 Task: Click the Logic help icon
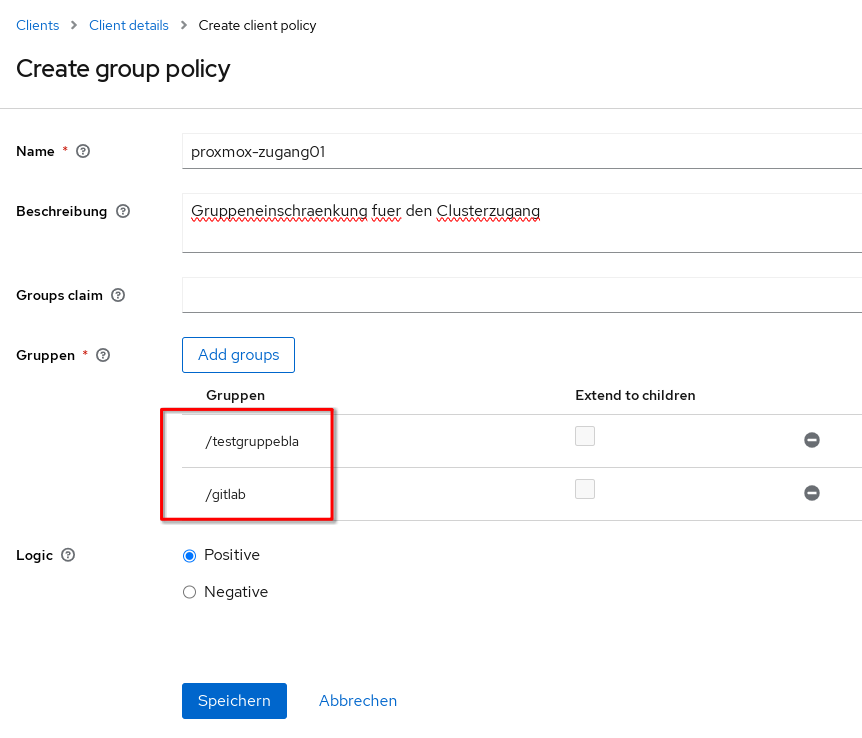point(68,555)
